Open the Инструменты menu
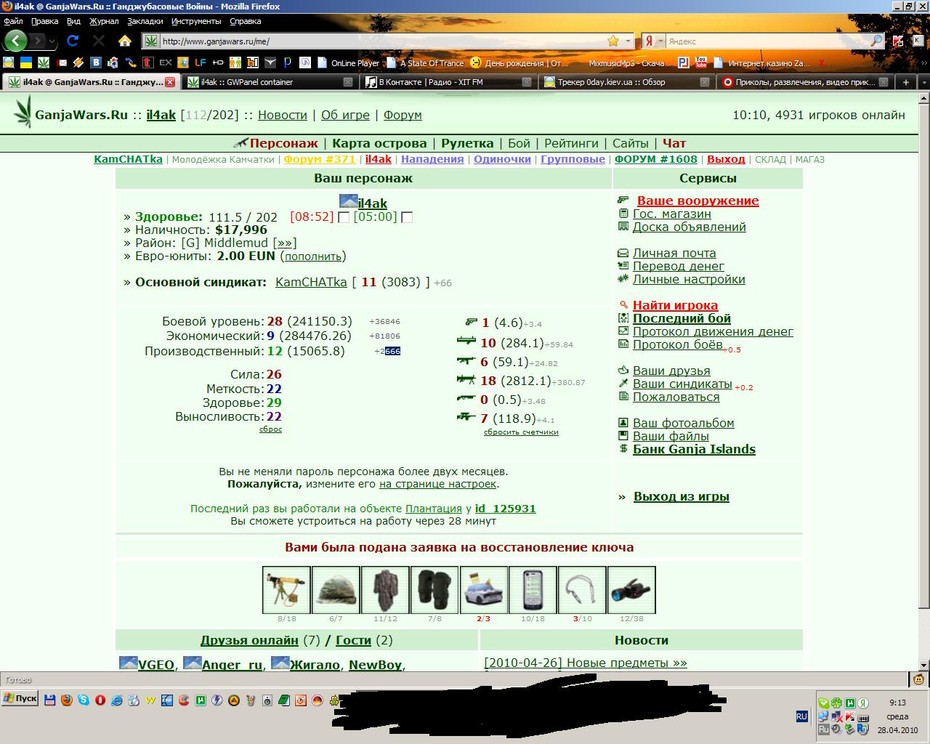This screenshot has width=930, height=744. (196, 21)
